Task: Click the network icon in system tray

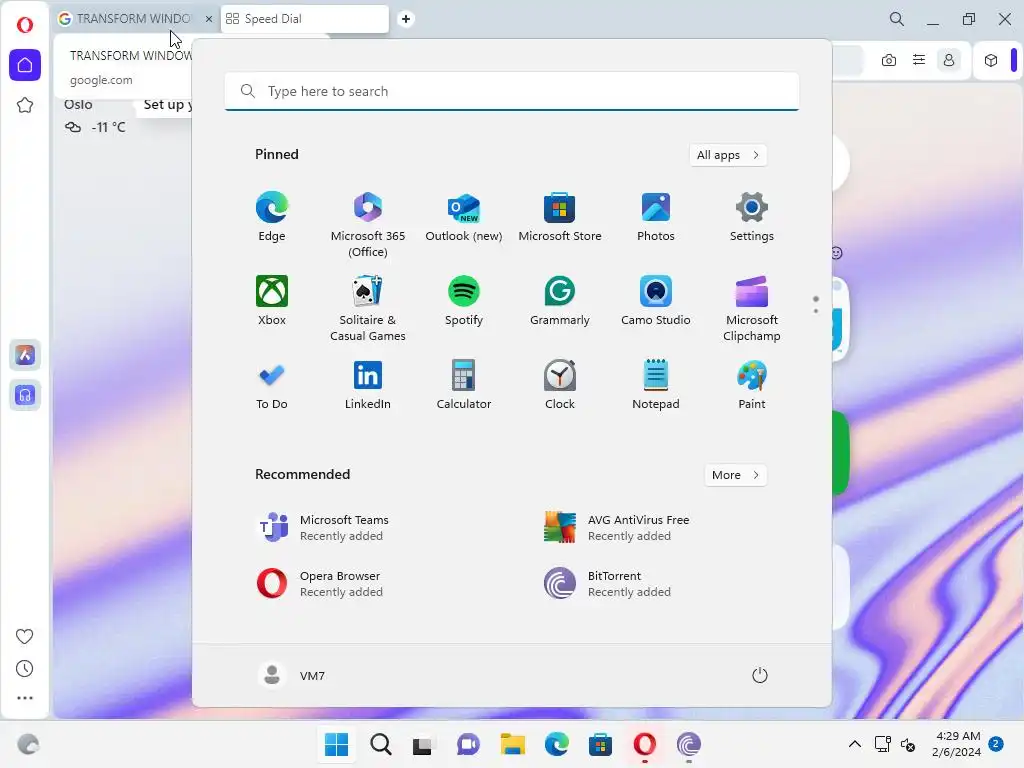Action: 883,744
